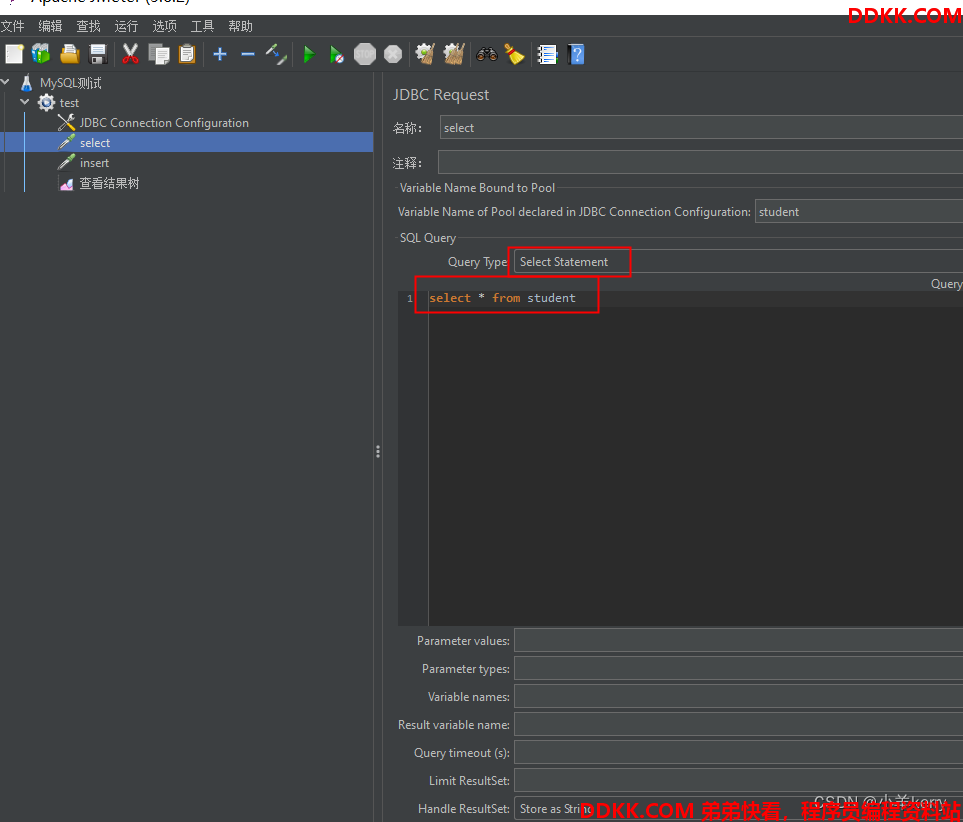
Task: Open the Query Type dropdown
Action: point(738,262)
